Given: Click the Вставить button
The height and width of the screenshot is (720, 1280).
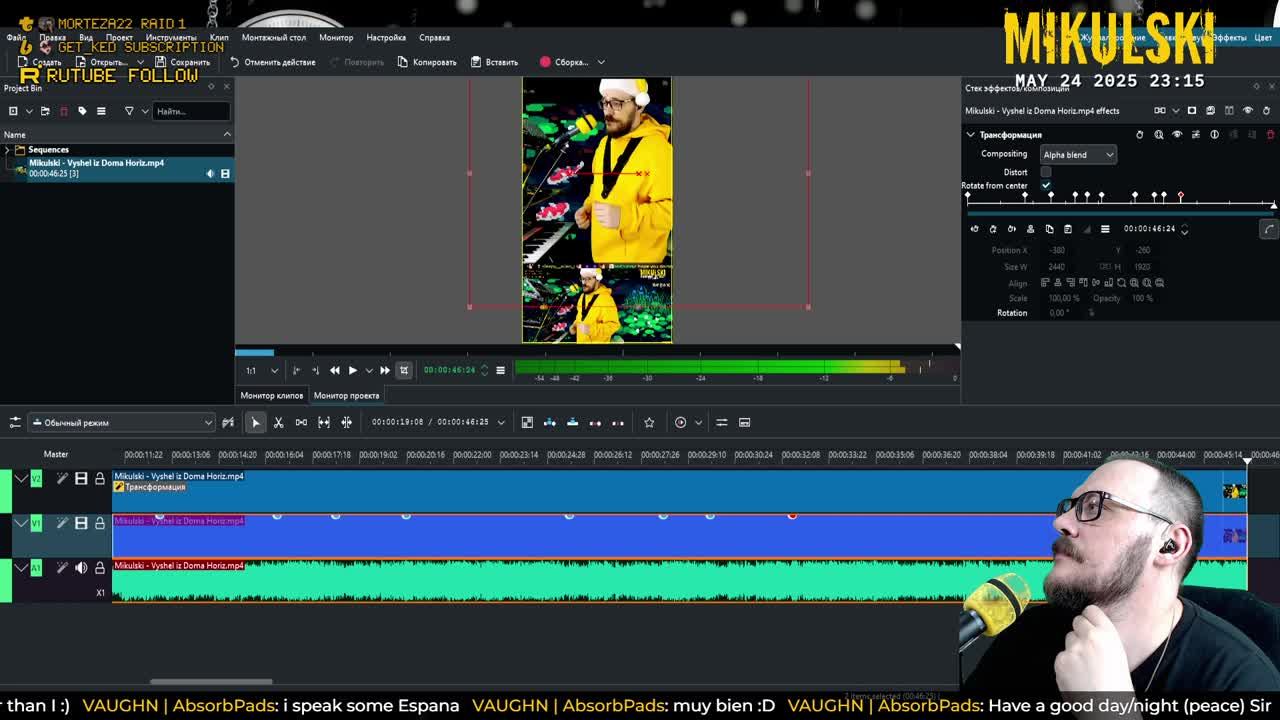Looking at the screenshot, I should [x=494, y=62].
